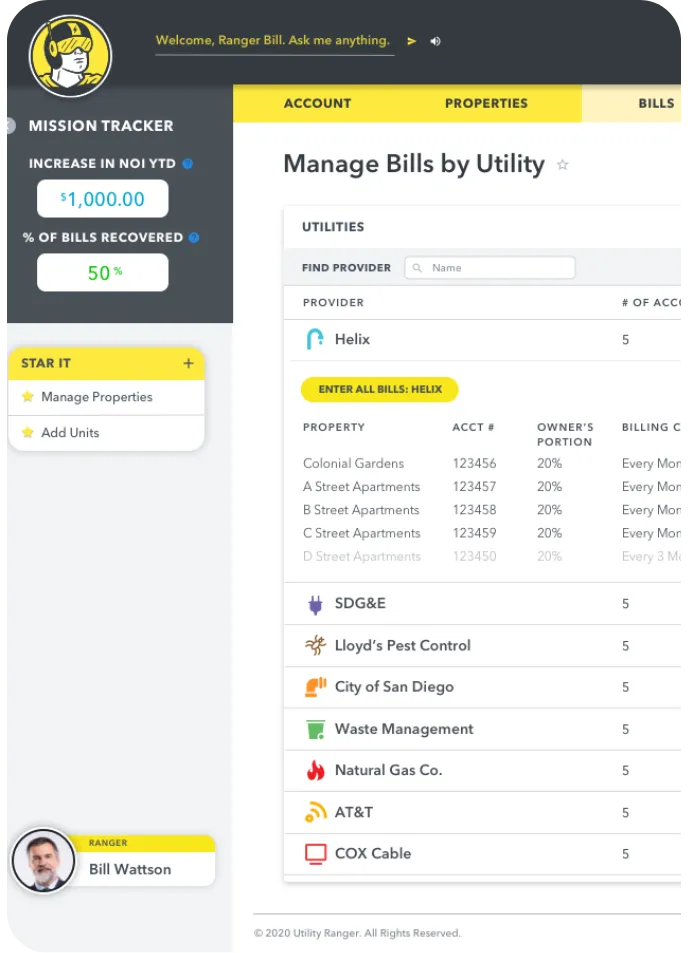Click the Ask me anything prompt field
688x953 pixels.
tap(273, 41)
